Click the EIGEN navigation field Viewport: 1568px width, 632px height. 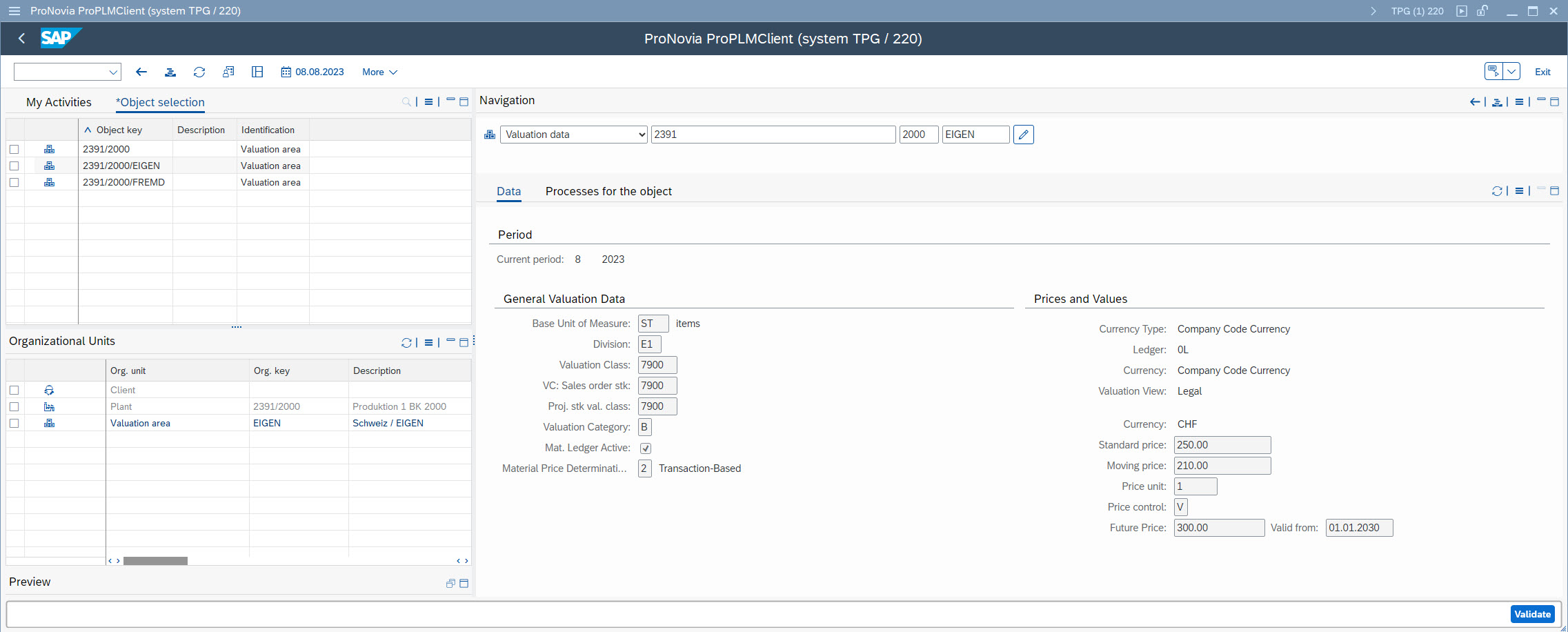pos(975,135)
